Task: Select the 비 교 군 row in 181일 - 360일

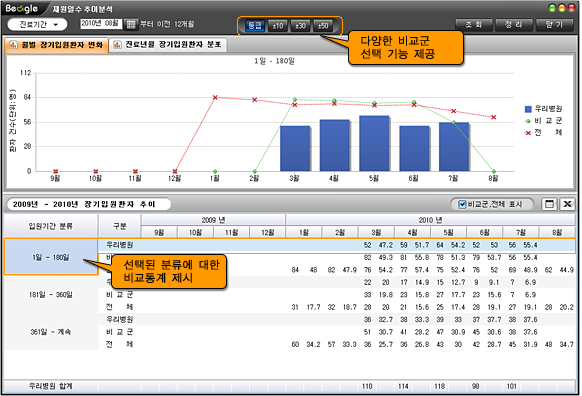Action: coord(337,295)
